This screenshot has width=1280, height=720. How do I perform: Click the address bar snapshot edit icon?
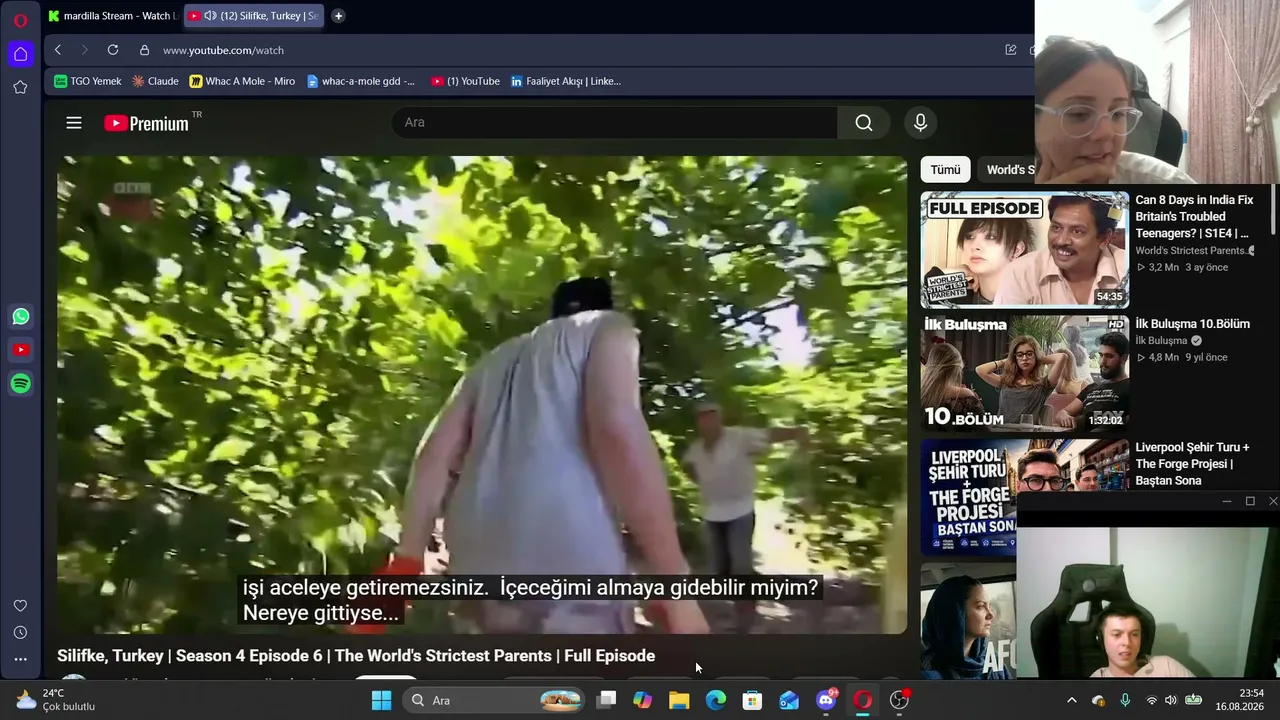point(1011,50)
